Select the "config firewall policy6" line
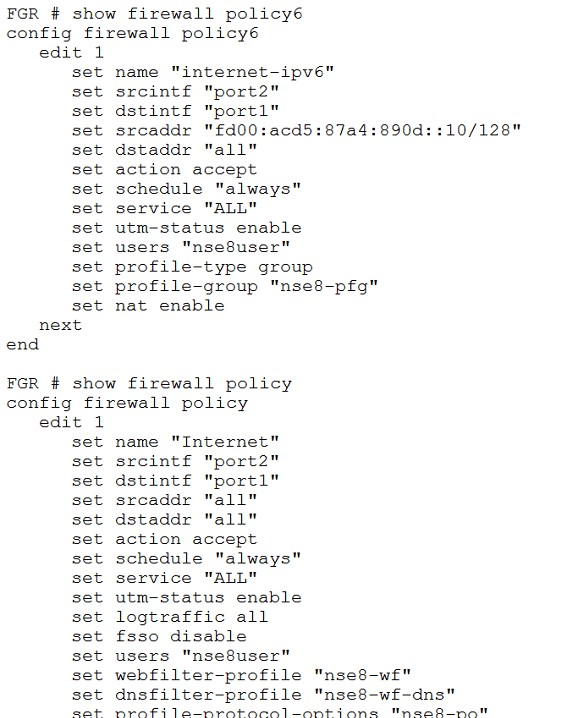This screenshot has width=567, height=718. pos(132,33)
